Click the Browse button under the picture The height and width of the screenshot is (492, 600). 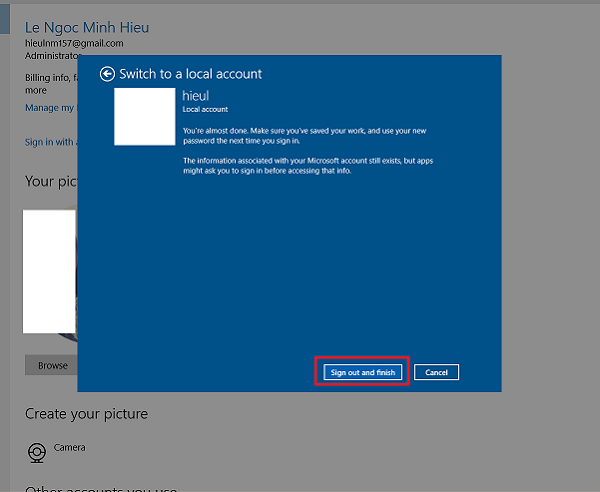point(52,365)
